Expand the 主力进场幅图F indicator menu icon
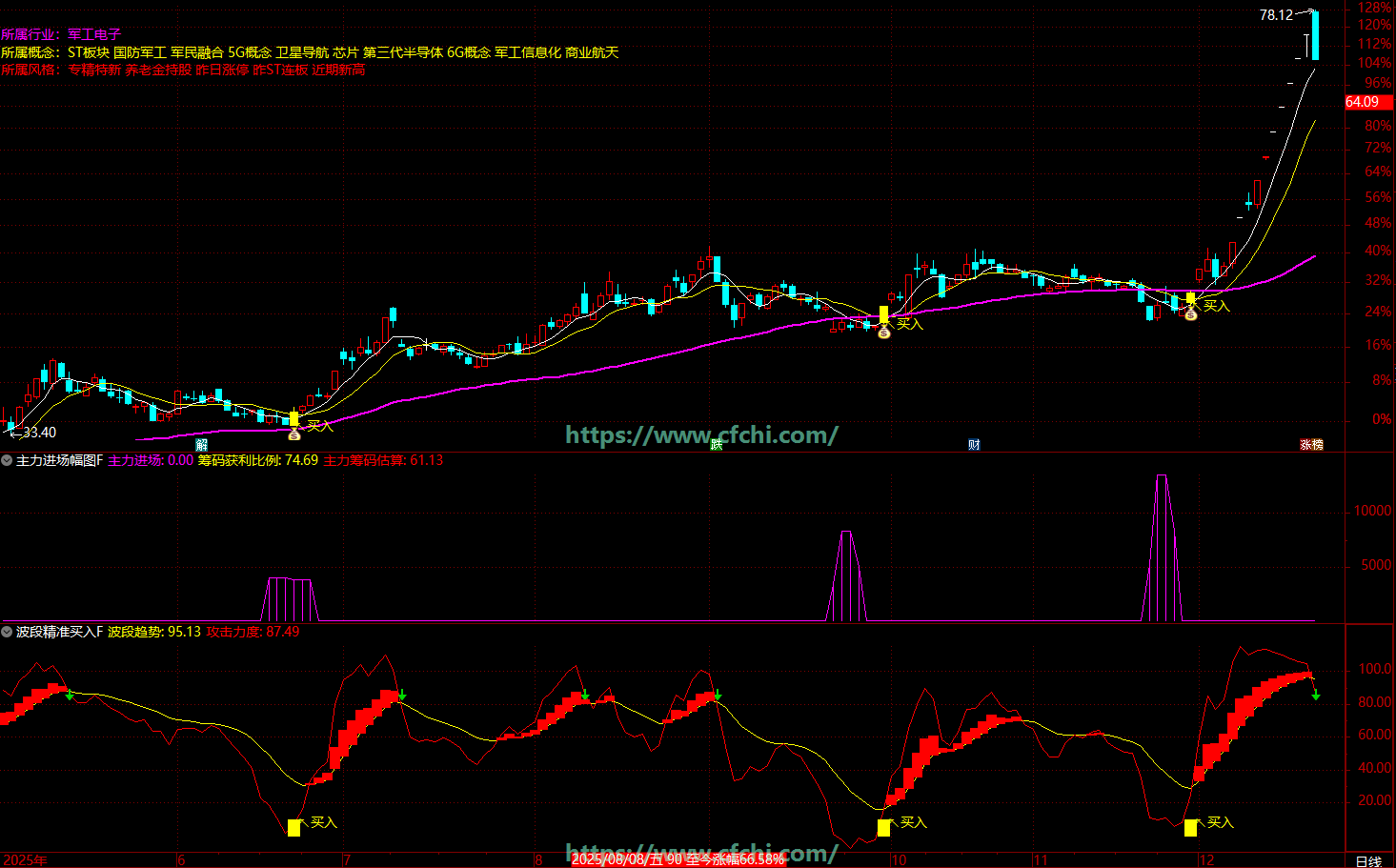 (7, 460)
